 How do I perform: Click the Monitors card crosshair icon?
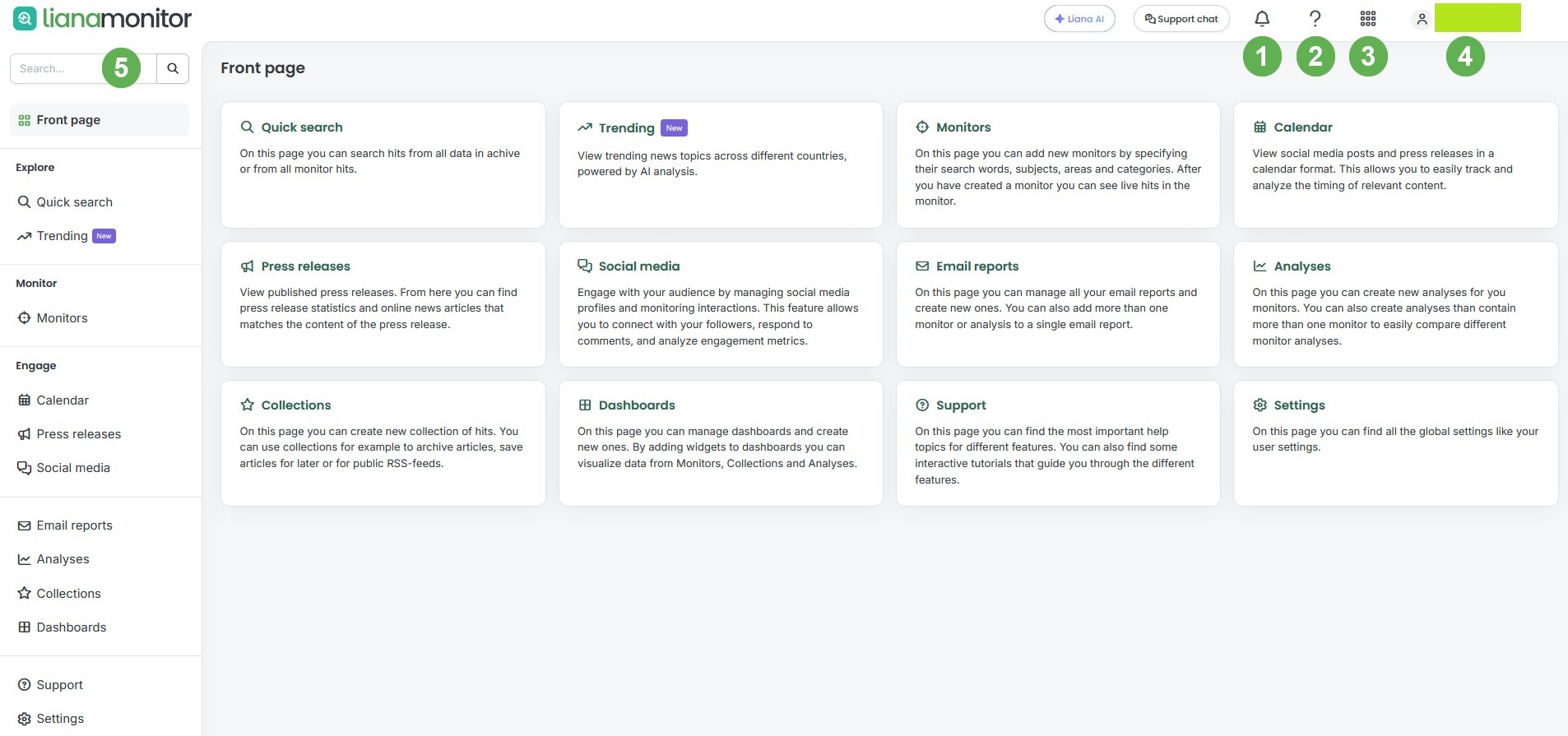point(922,127)
